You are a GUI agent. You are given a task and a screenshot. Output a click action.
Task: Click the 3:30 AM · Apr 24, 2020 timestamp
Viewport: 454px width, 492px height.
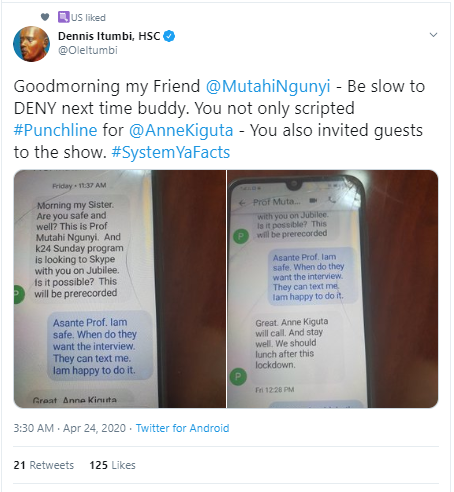[70, 428]
